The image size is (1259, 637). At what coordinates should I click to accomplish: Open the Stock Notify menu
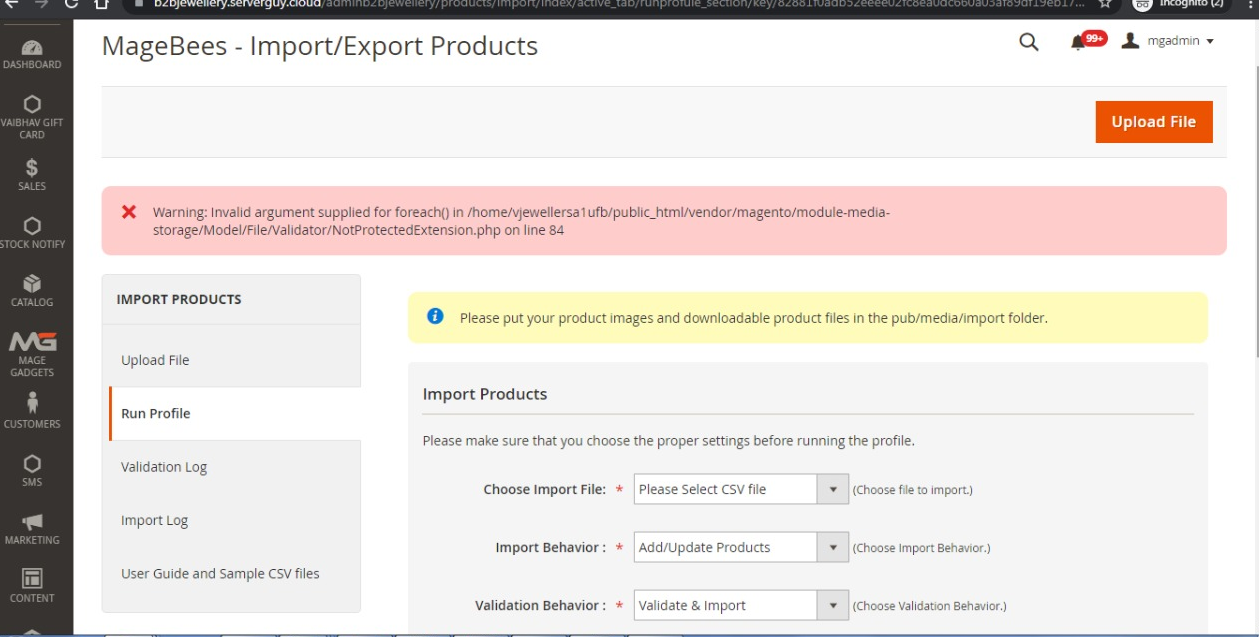tap(32, 232)
